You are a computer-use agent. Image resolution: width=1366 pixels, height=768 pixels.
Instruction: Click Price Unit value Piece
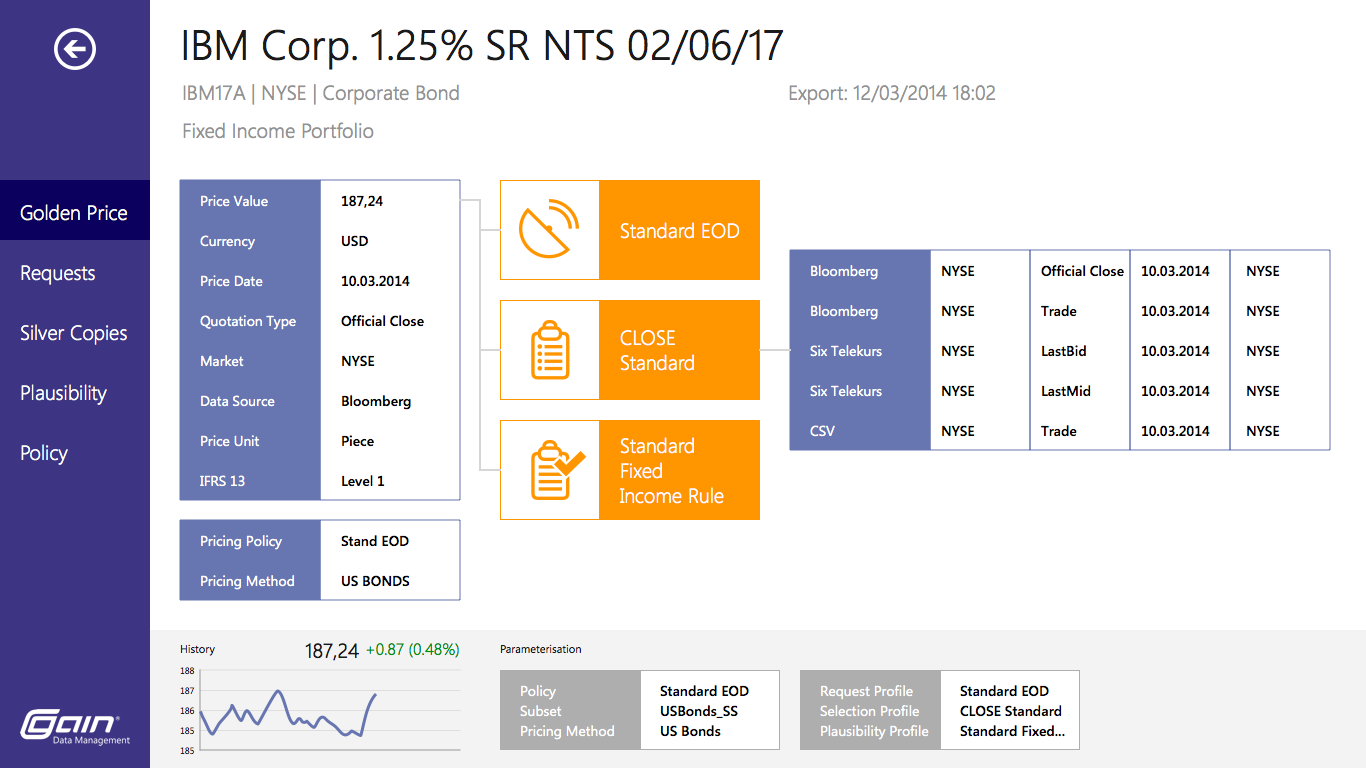coord(357,441)
